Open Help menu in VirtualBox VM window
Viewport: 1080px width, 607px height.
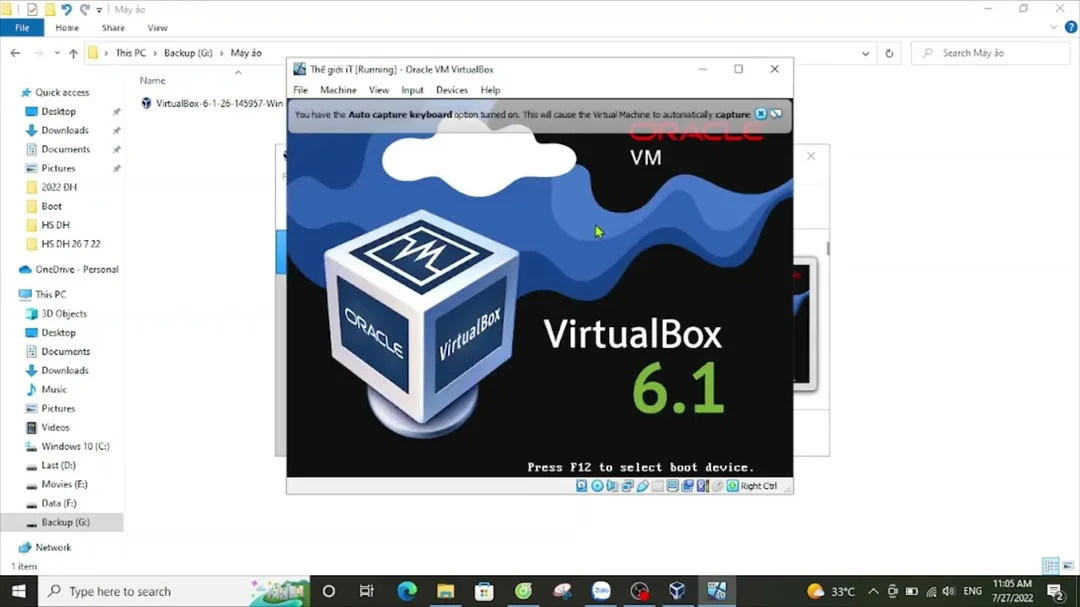pyautogui.click(x=490, y=90)
